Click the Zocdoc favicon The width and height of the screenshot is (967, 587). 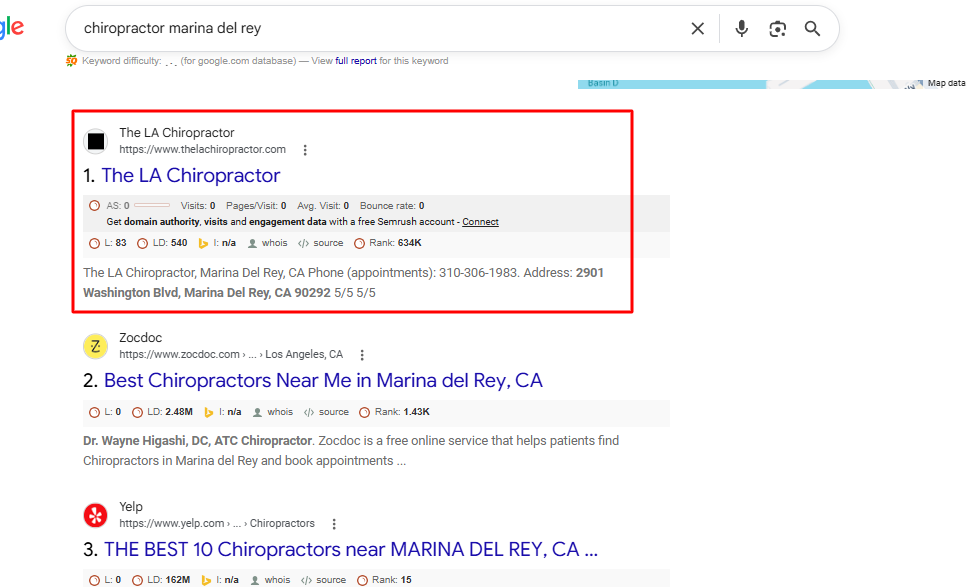[96, 347]
